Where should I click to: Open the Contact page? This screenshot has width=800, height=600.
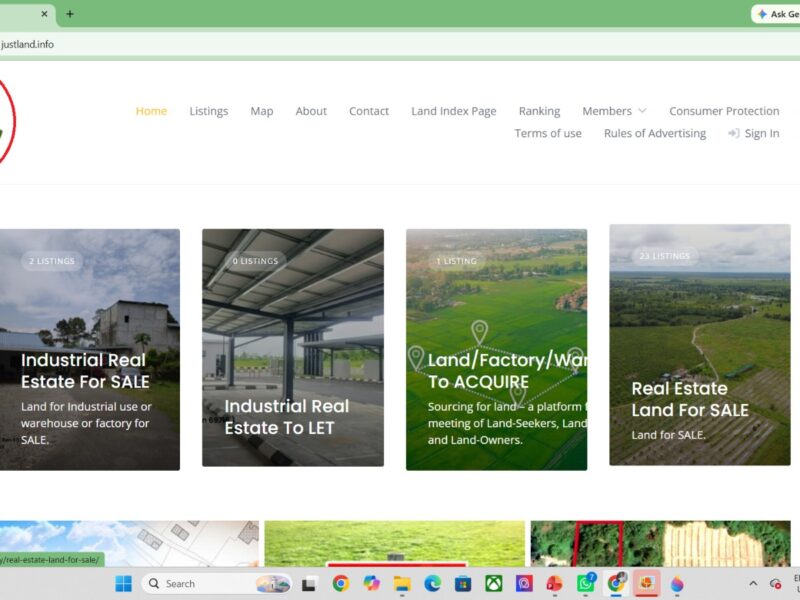369,111
